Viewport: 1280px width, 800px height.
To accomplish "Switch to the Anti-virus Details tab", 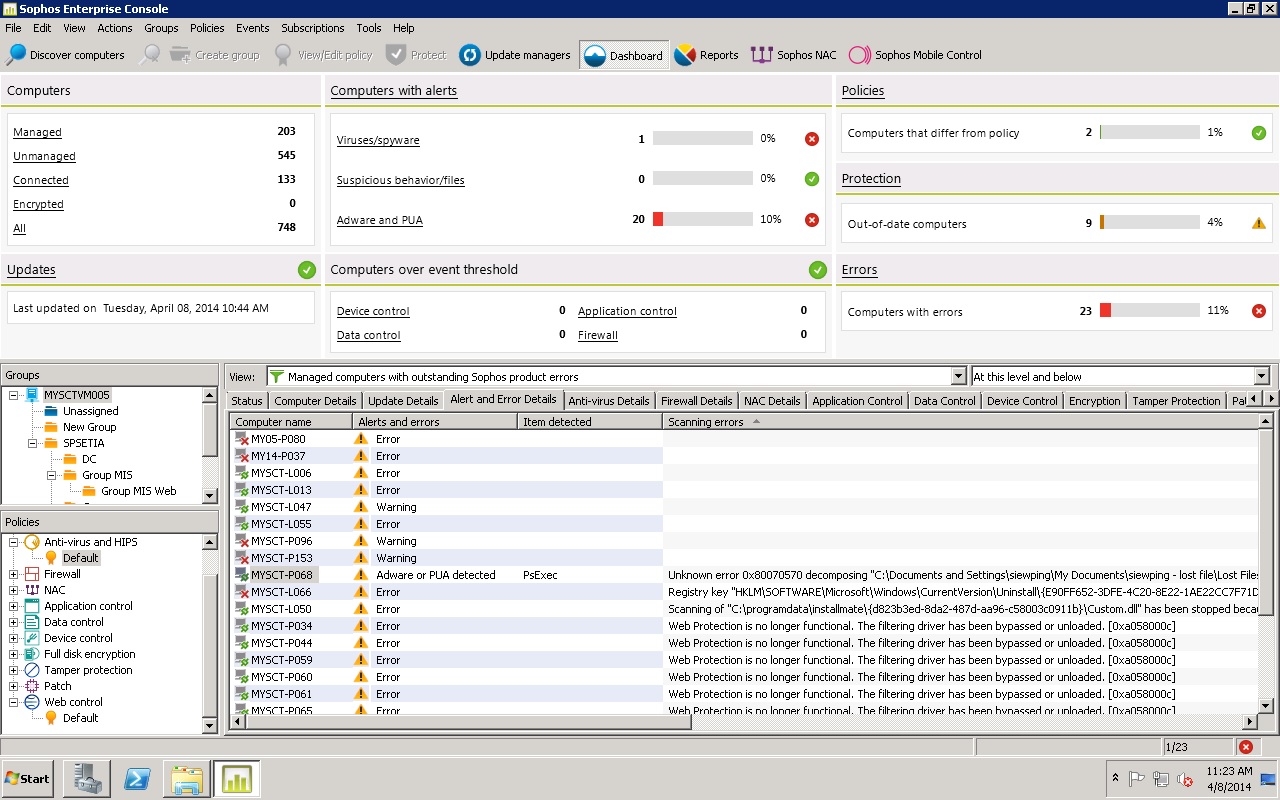I will click(x=609, y=401).
